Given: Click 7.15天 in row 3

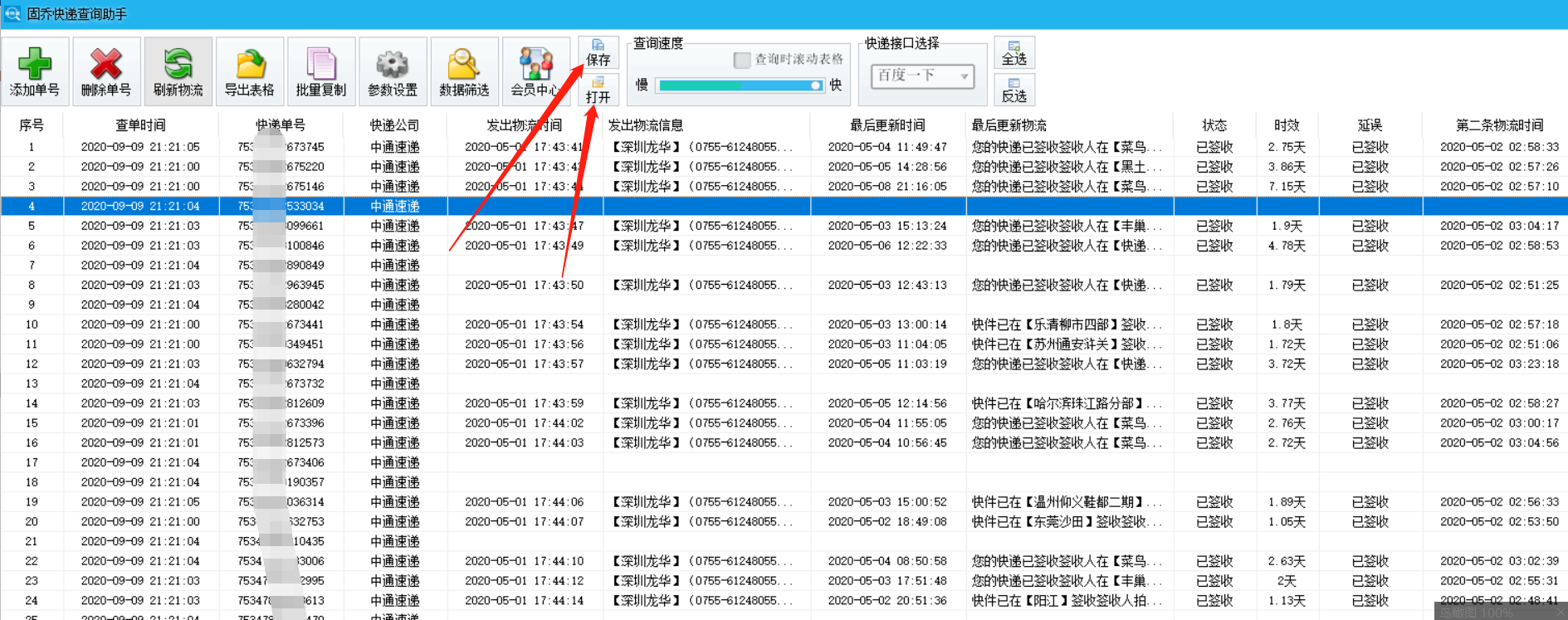Looking at the screenshot, I should pyautogui.click(x=1287, y=187).
